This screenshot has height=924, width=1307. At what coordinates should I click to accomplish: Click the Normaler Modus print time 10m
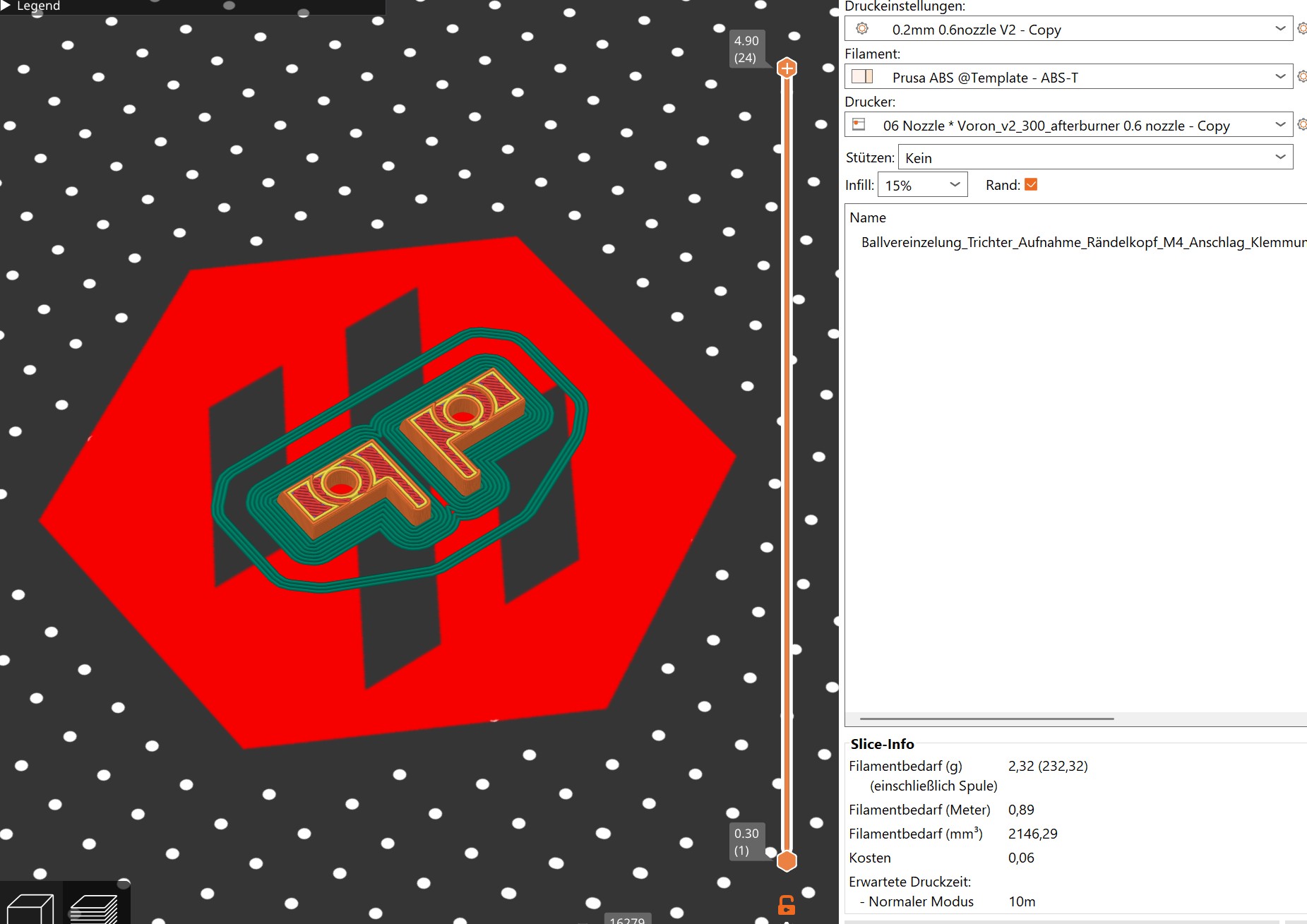tap(1022, 901)
